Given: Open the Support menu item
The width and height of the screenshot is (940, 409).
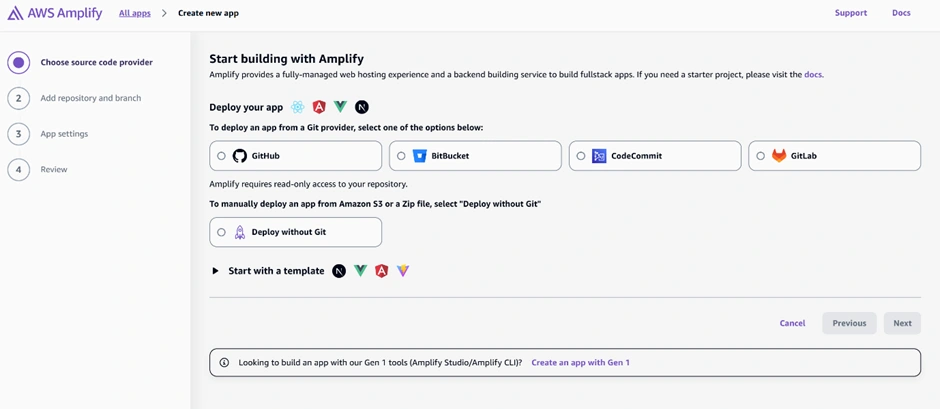Looking at the screenshot, I should [851, 13].
